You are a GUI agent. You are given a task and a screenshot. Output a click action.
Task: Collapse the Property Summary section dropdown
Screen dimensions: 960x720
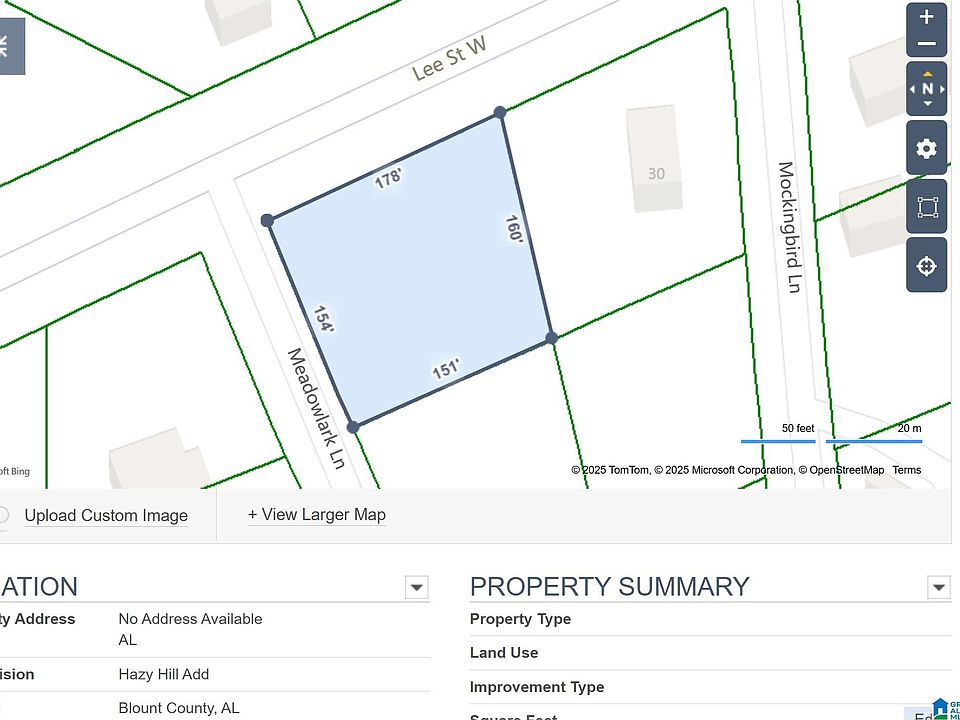click(939, 587)
